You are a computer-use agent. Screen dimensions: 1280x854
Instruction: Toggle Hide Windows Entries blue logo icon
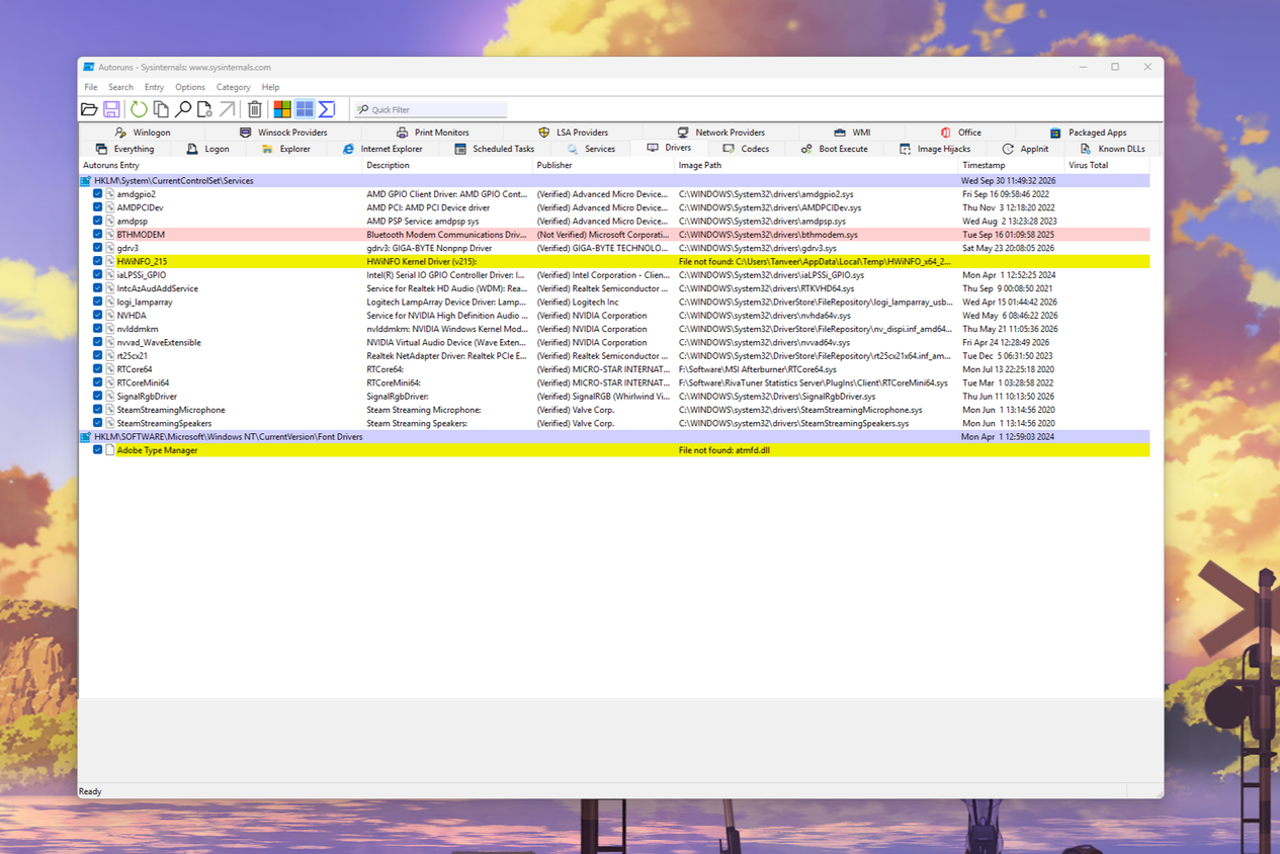point(304,109)
